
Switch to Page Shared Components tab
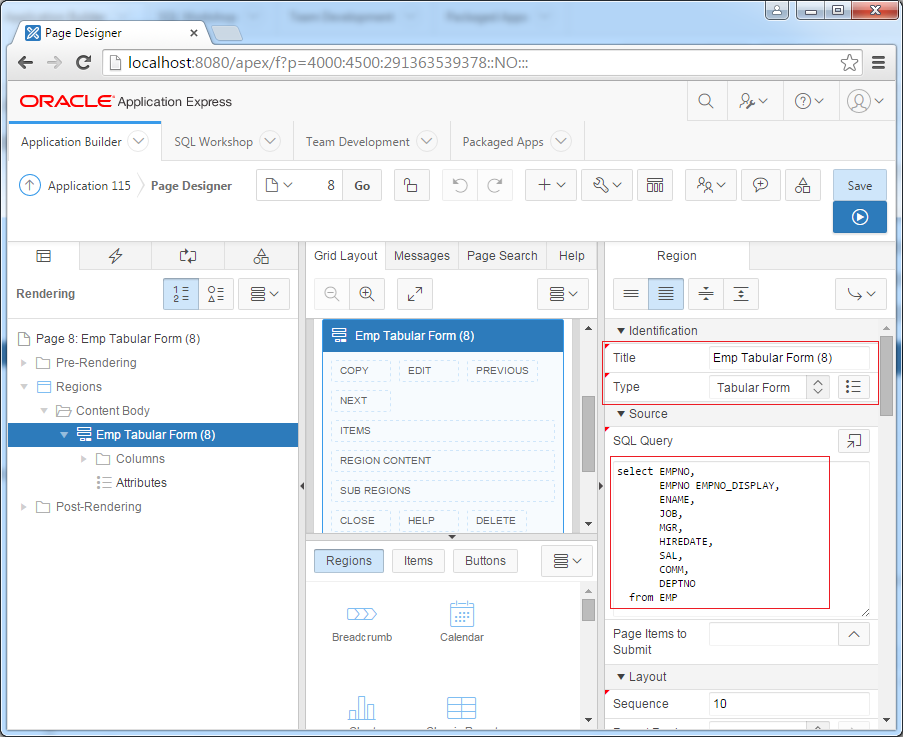tap(261, 256)
